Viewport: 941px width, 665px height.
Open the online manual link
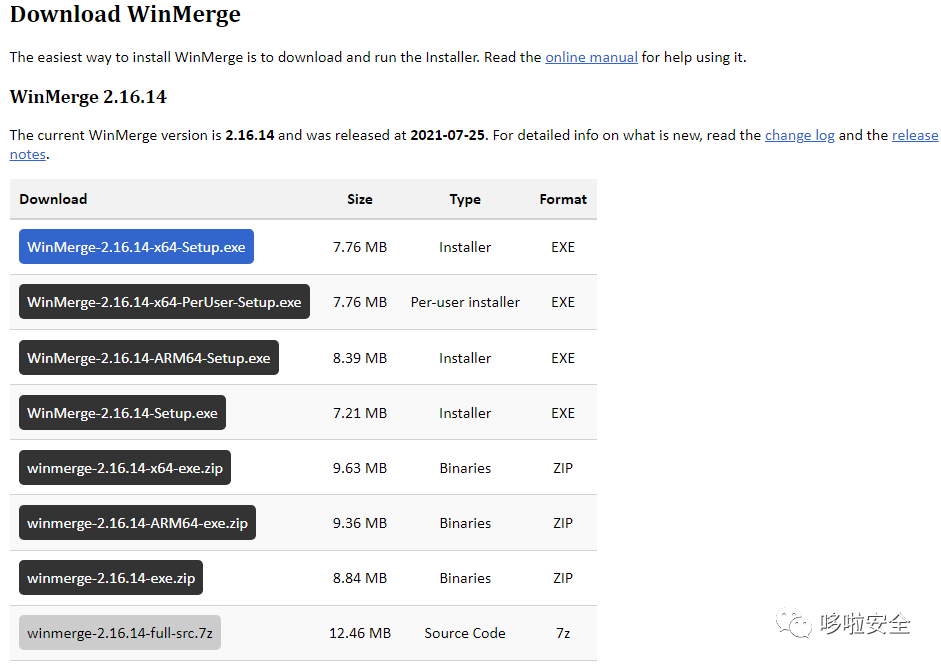[x=591, y=57]
